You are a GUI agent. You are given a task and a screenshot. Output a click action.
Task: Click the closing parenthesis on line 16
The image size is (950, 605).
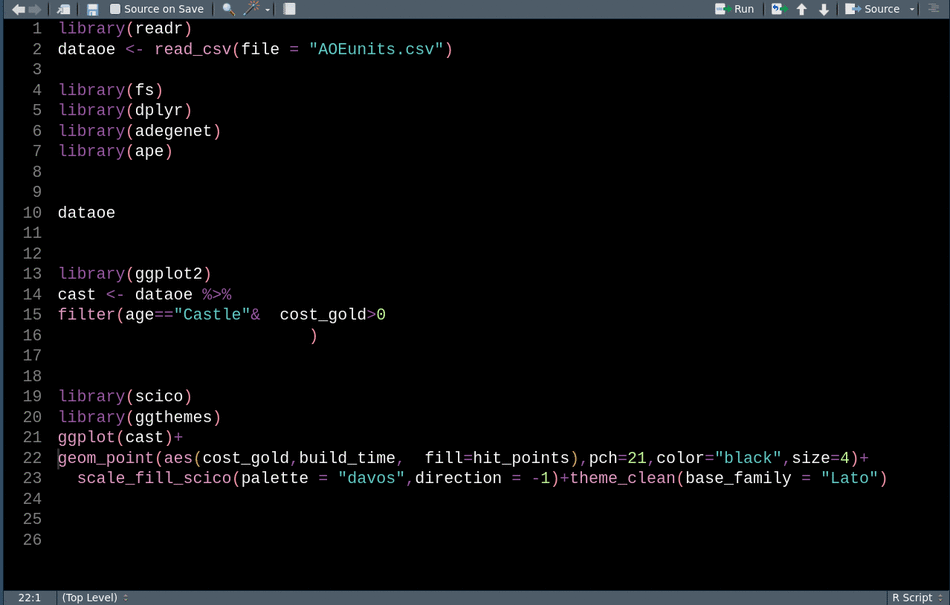click(313, 336)
